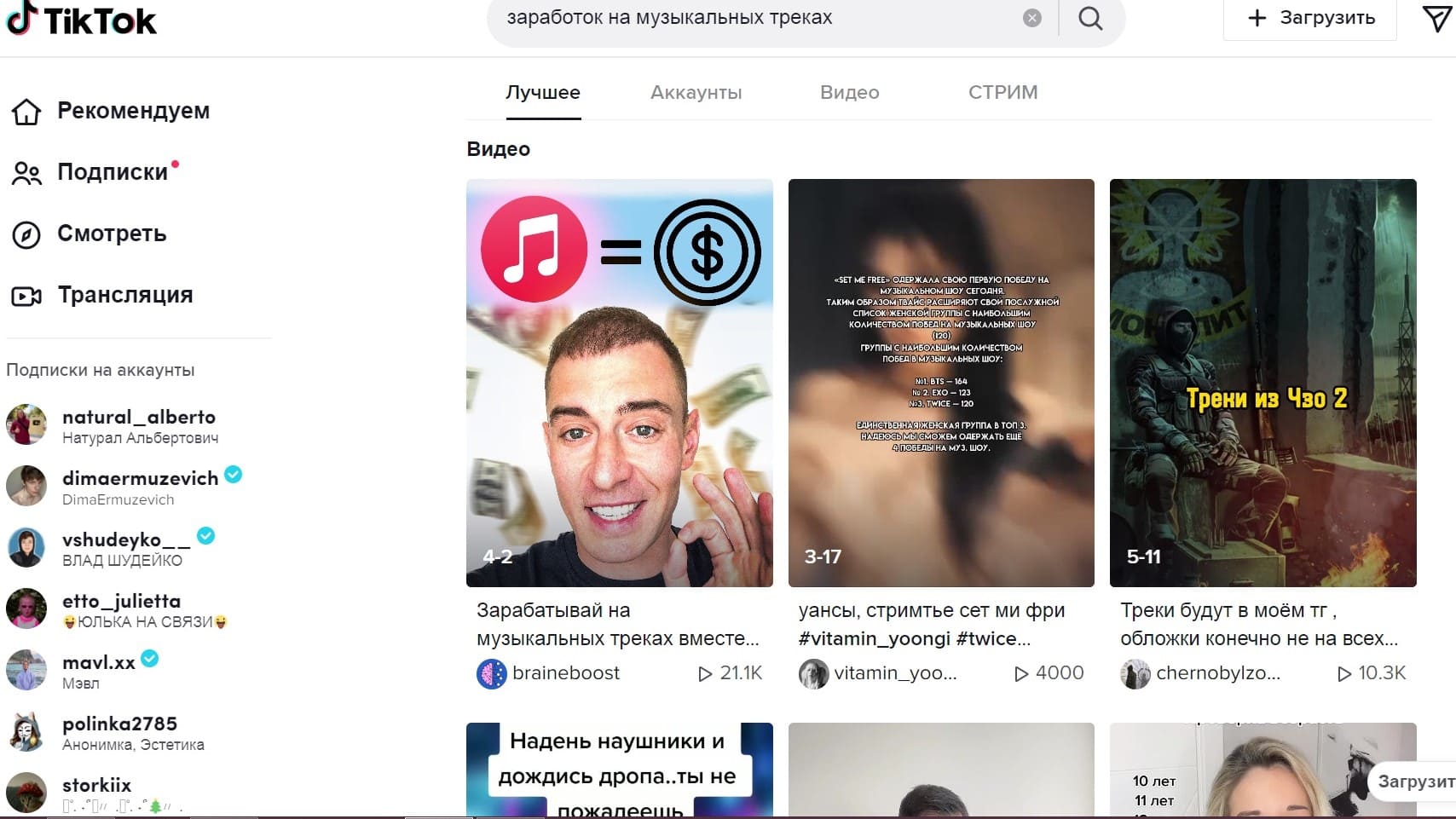The width and height of the screenshot is (1456, 819).
Task: Open polinka2785 account link
Action: coord(119,724)
